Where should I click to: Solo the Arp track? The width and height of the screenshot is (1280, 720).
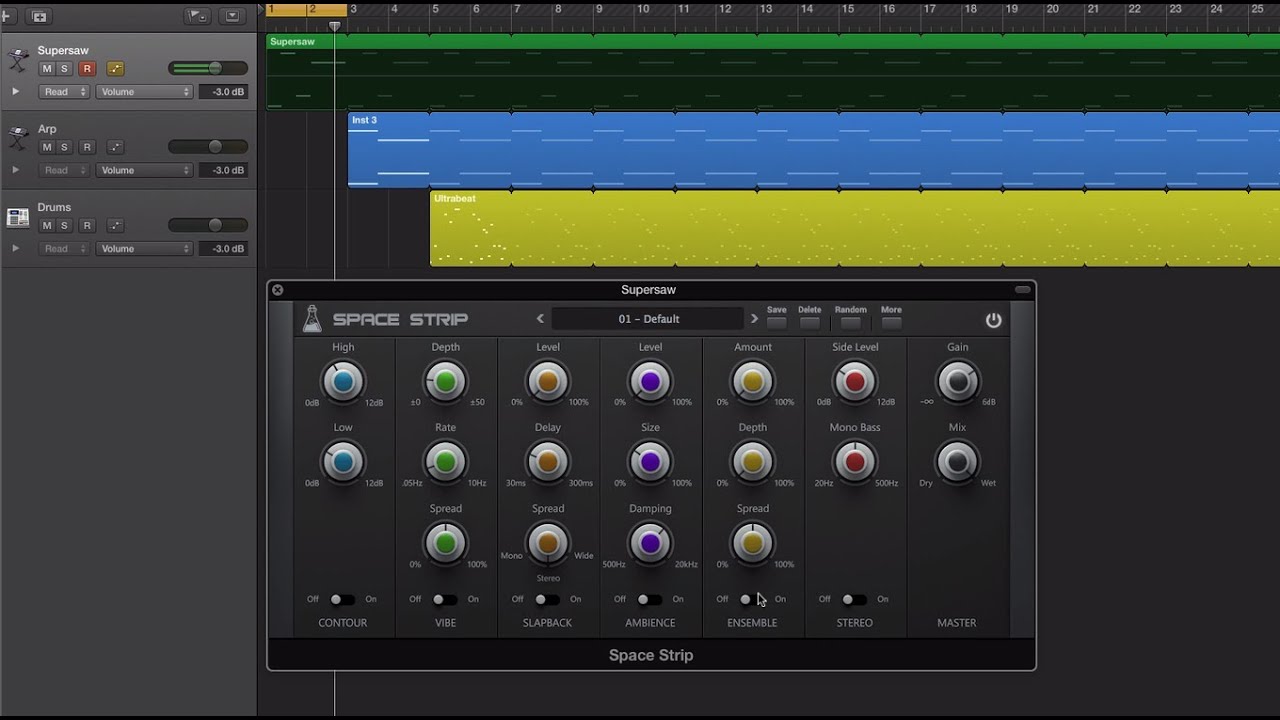pyautogui.click(x=64, y=147)
